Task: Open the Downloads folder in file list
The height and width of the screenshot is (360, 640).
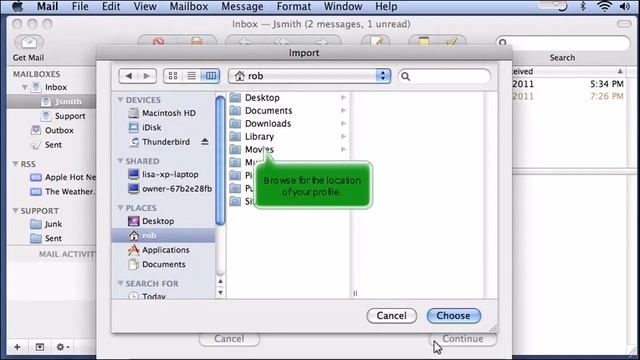Action: click(x=287, y=124)
